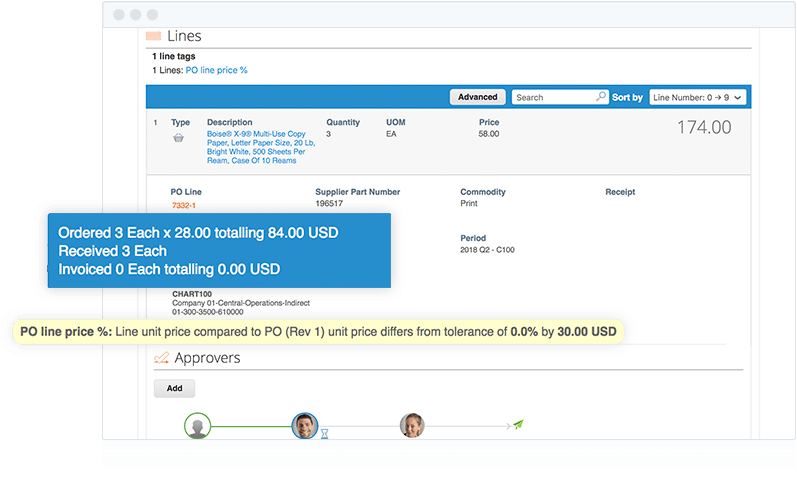797x488 pixels.
Task: Select the blue-ringed current approver avatar
Action: pyautogui.click(x=304, y=426)
